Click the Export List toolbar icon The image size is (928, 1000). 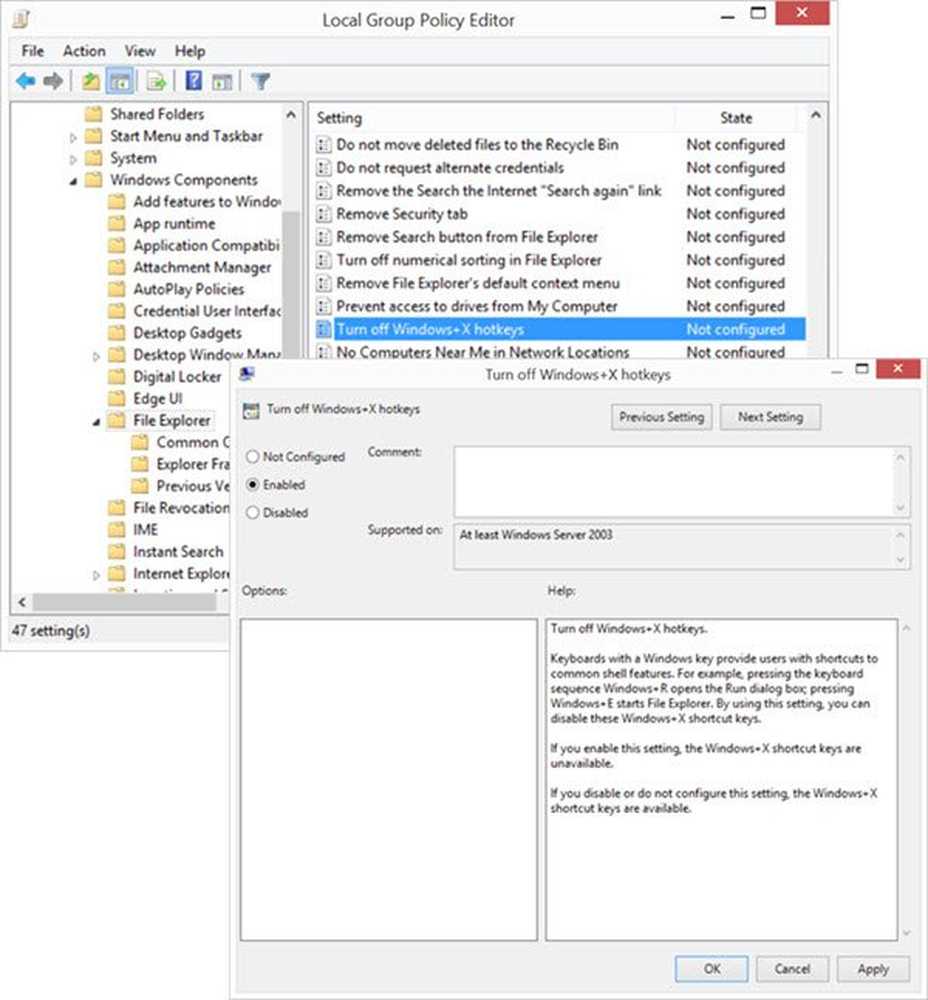[x=156, y=81]
